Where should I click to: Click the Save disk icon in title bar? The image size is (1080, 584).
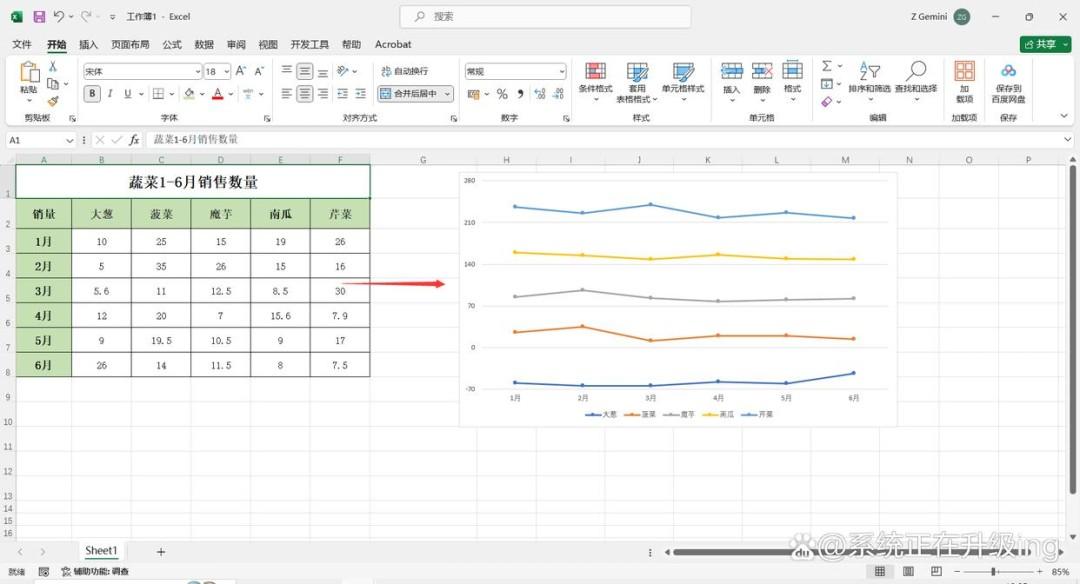[x=39, y=17]
